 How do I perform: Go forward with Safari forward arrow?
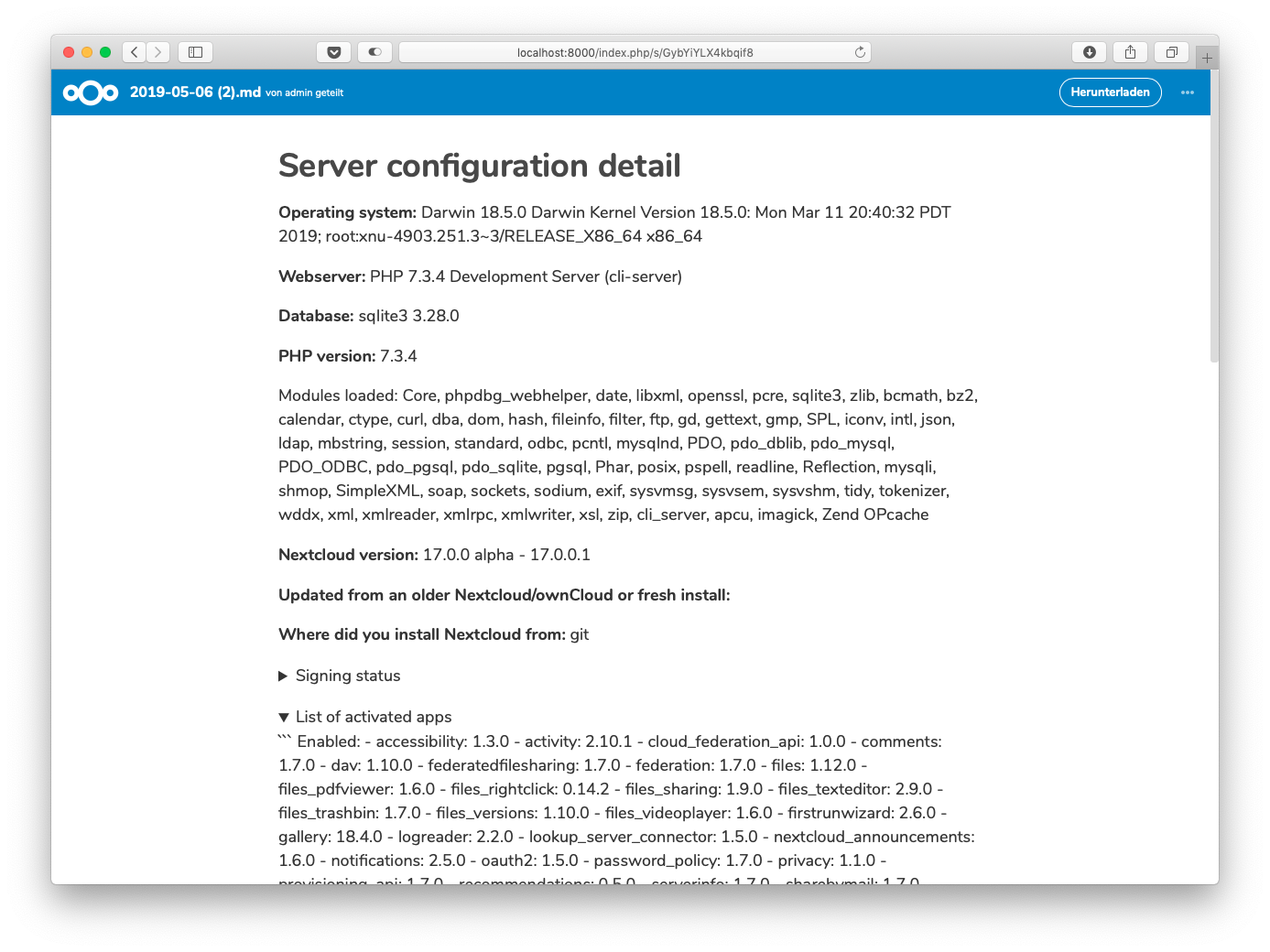(158, 52)
